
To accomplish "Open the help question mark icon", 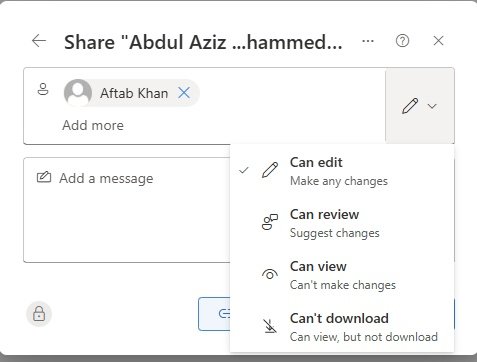I will tap(402, 41).
